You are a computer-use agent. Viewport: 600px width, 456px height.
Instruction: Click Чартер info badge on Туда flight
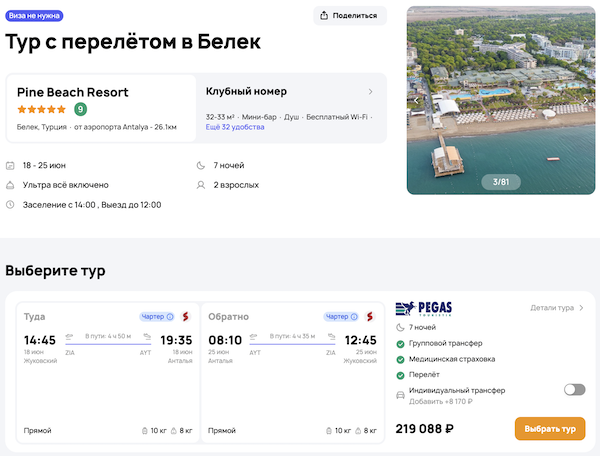pos(157,317)
